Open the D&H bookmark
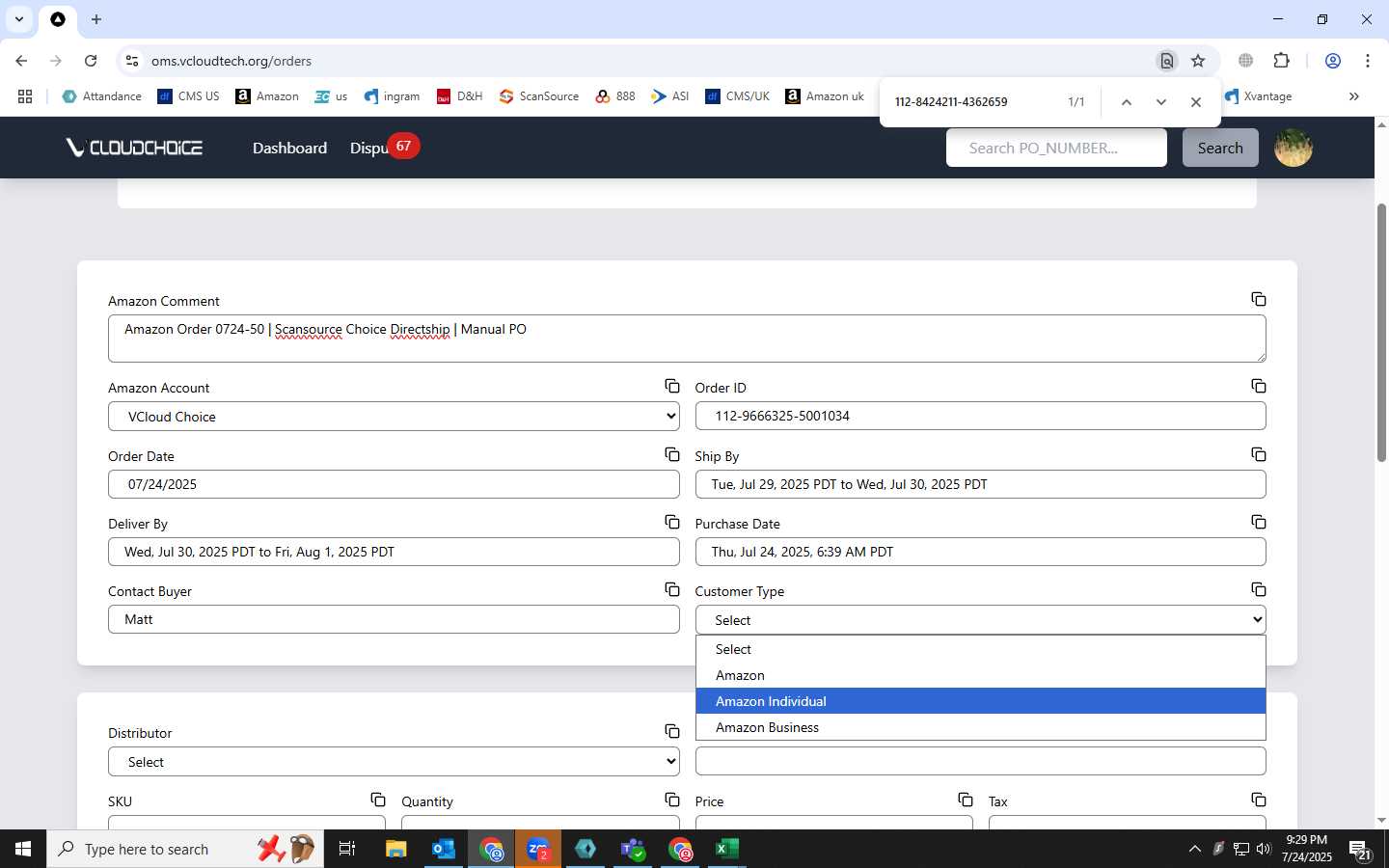 (x=459, y=96)
